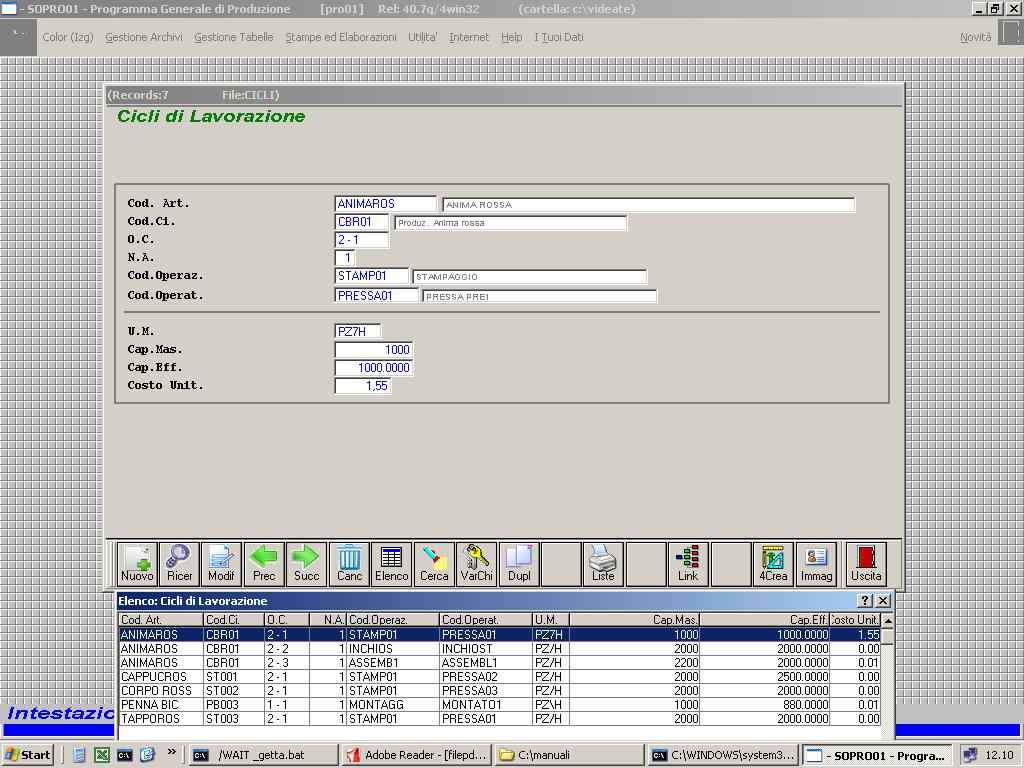Click the O.C. field containing 2 - 1
This screenshot has height=768, width=1024.
(x=361, y=240)
